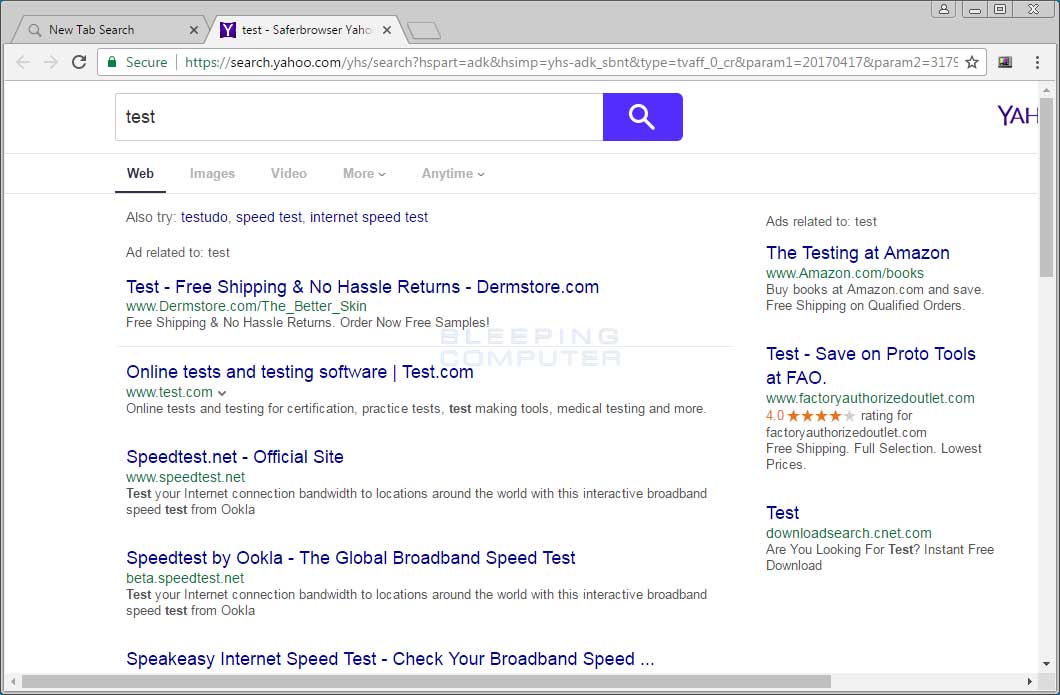Click the 'internet speed test' suggestion
The image size is (1060, 695).
coord(368,217)
